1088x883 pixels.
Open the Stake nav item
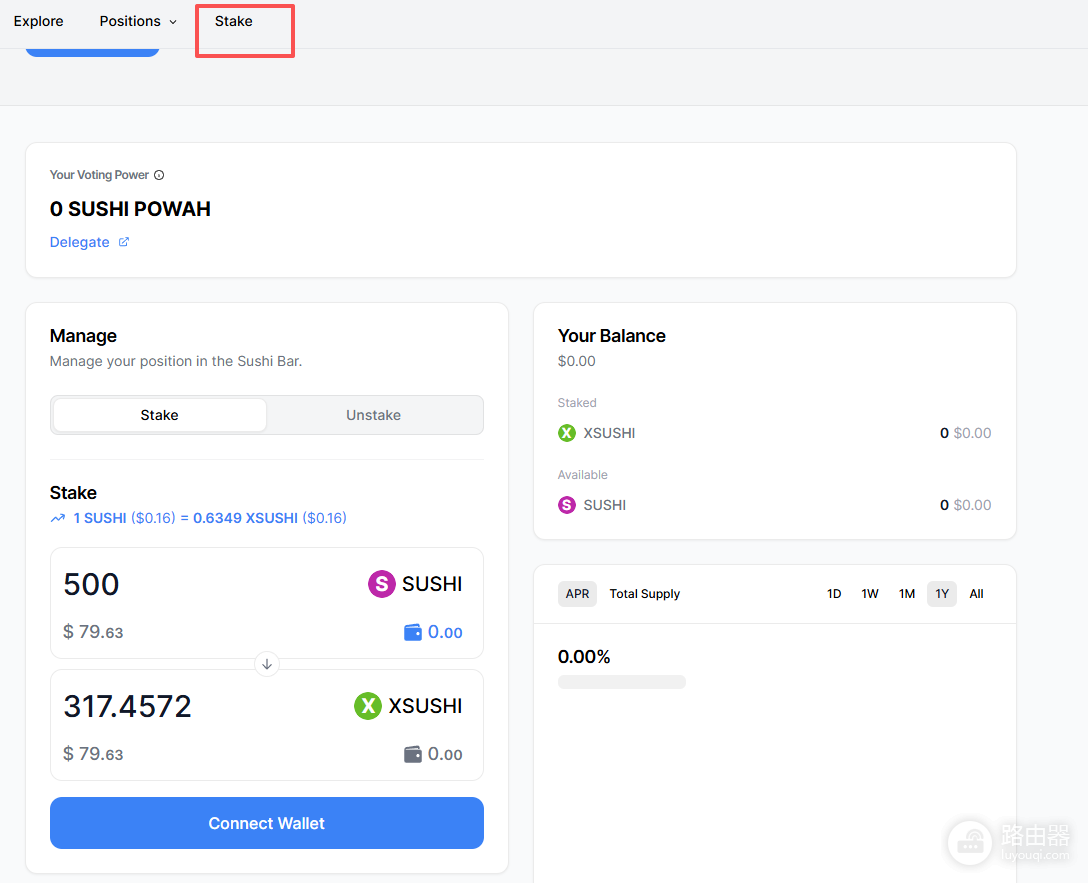point(234,22)
